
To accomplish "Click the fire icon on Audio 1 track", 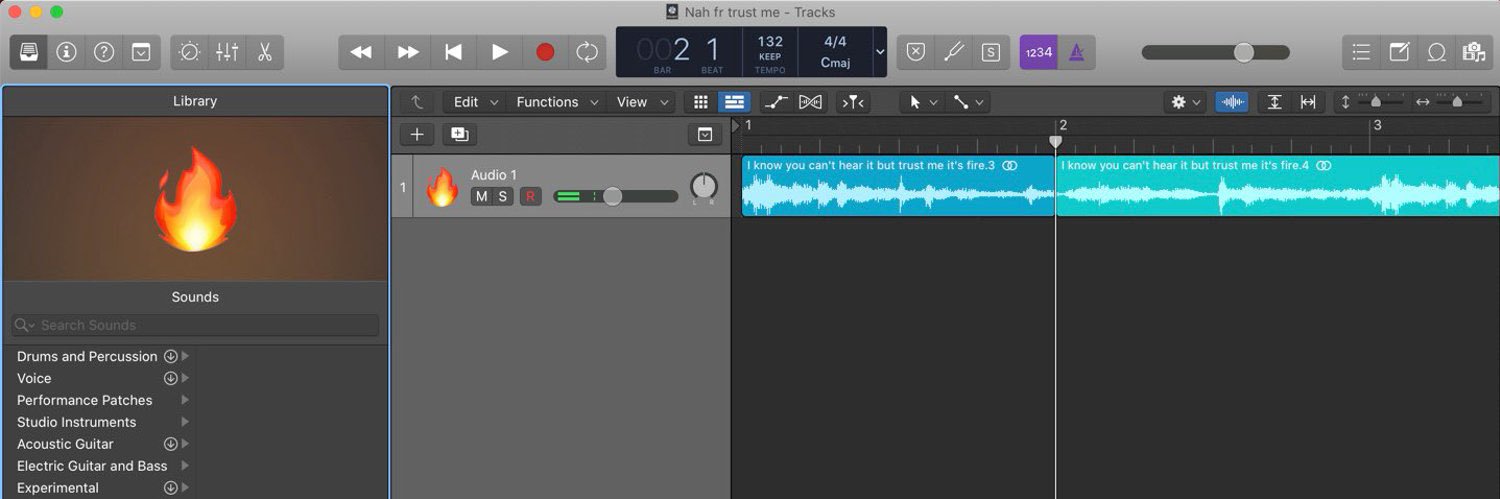I will [x=442, y=187].
